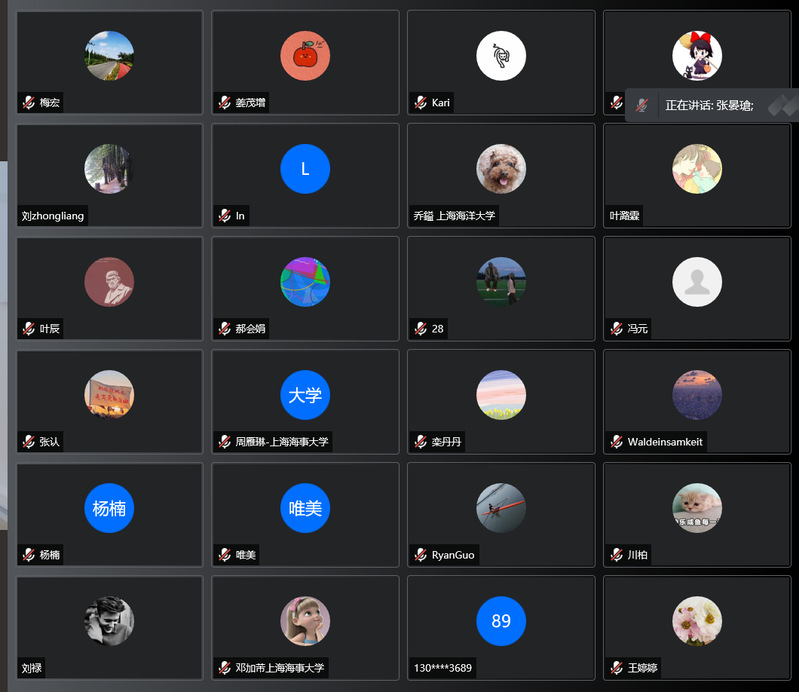
Task: Click the muted mic icon for Waldeinsamkeit
Action: 617,442
